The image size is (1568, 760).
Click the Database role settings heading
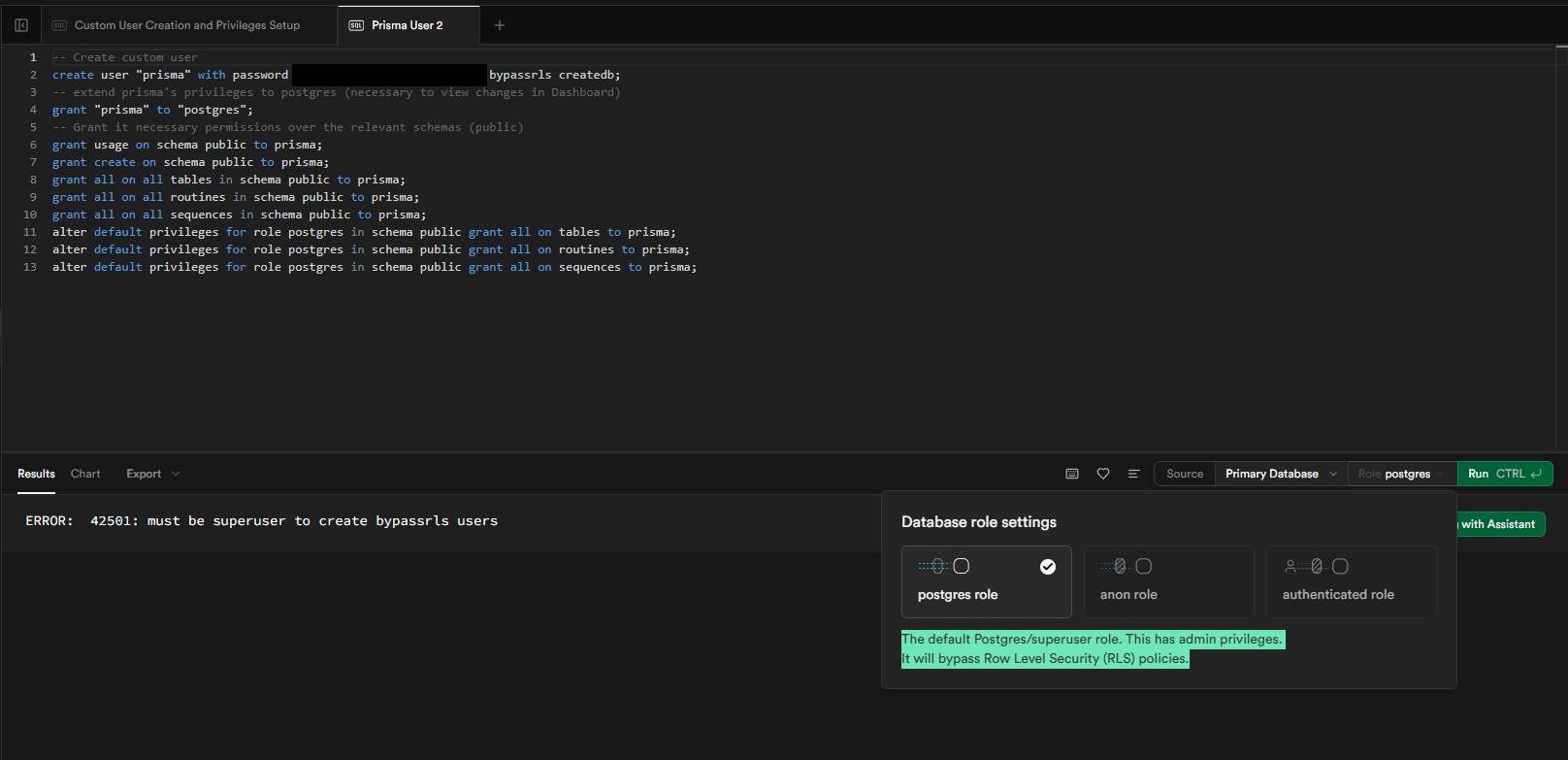tap(979, 522)
